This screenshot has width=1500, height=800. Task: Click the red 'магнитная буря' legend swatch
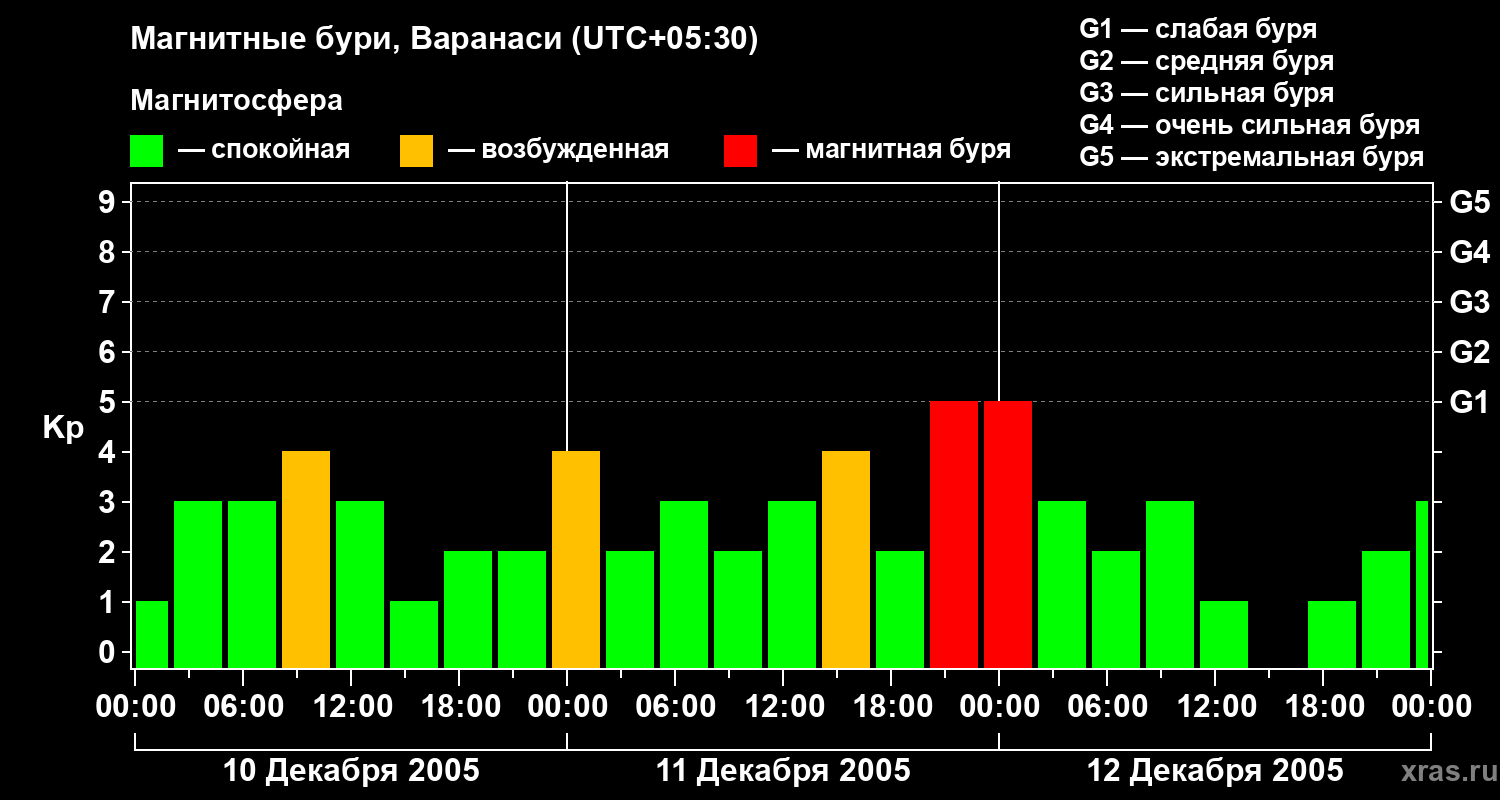click(x=741, y=151)
